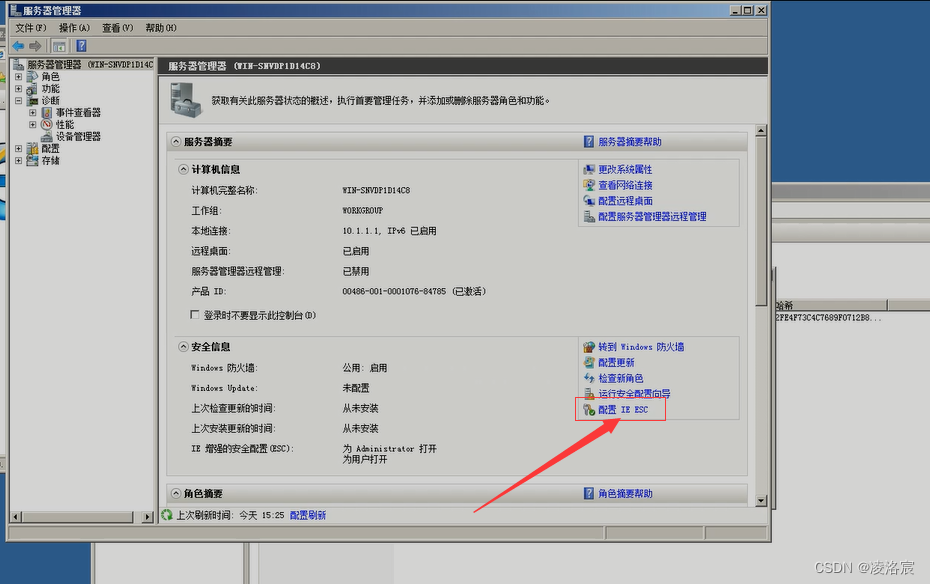Screen dimensions: 930x584
Task: Click the 检查新角色 arrows icon
Action: coord(589,378)
